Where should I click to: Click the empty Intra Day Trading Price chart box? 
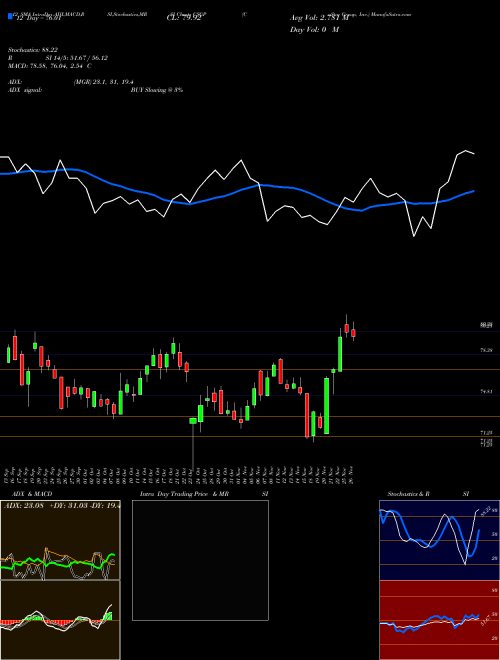tap(200, 560)
